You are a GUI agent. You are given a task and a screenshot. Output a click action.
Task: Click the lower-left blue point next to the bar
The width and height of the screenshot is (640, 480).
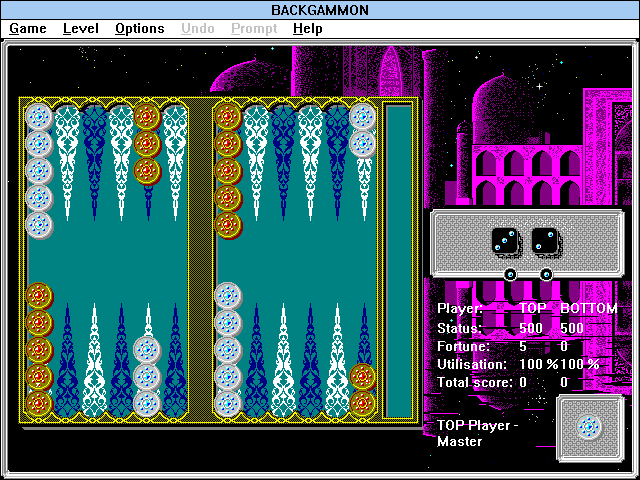[x=175, y=359]
